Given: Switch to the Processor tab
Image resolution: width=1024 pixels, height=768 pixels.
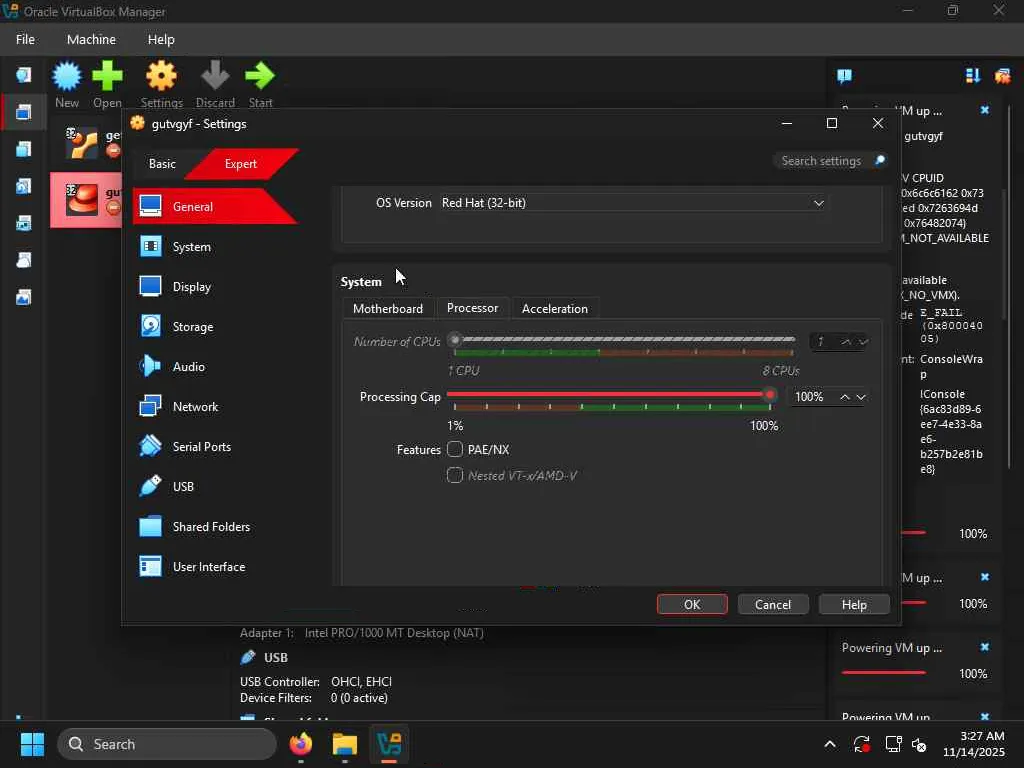Looking at the screenshot, I should tap(472, 308).
